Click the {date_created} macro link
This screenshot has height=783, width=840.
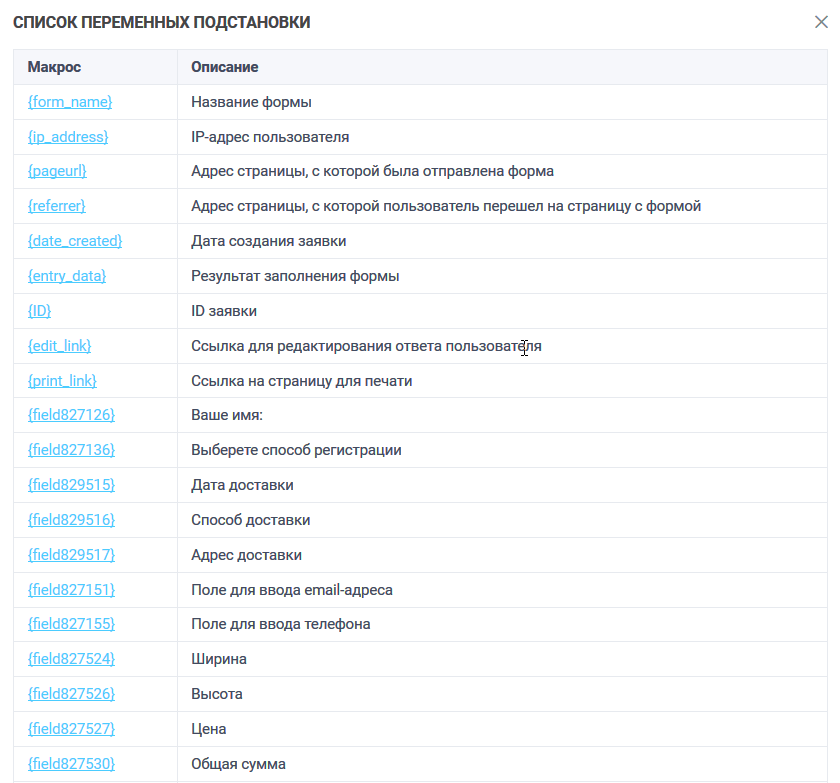click(75, 241)
